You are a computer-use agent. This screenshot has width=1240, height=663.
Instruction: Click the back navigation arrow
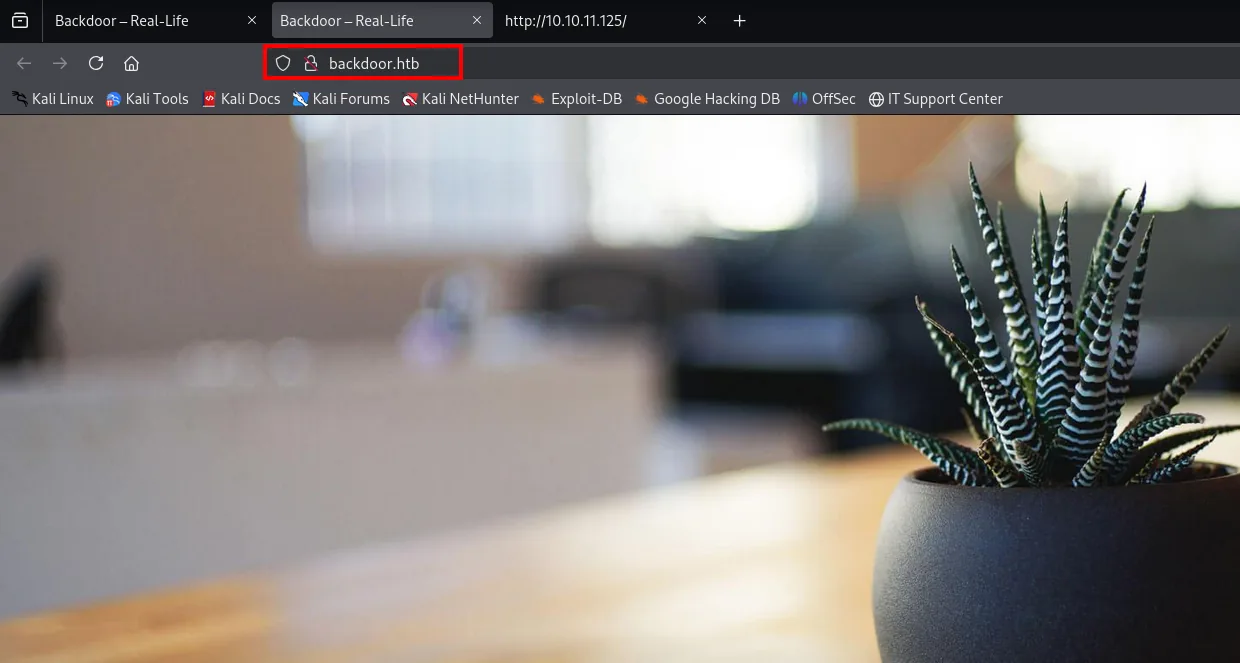point(24,63)
